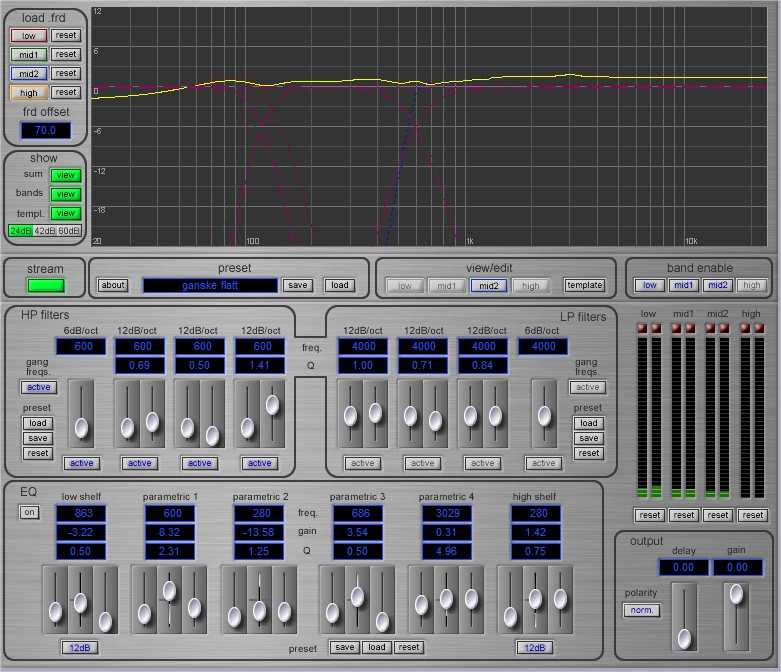Toggle the HP filters gang freqs active button
Viewport: 781px width, 672px height.
click(x=38, y=387)
